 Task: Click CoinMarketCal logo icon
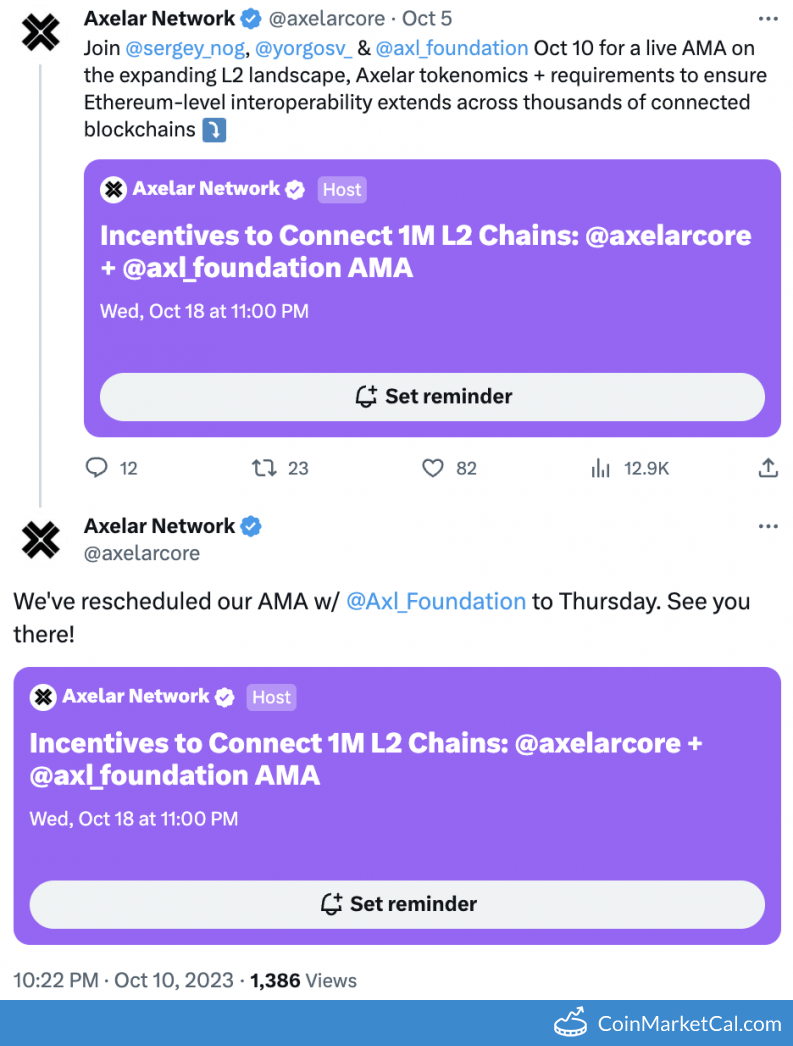570,1023
